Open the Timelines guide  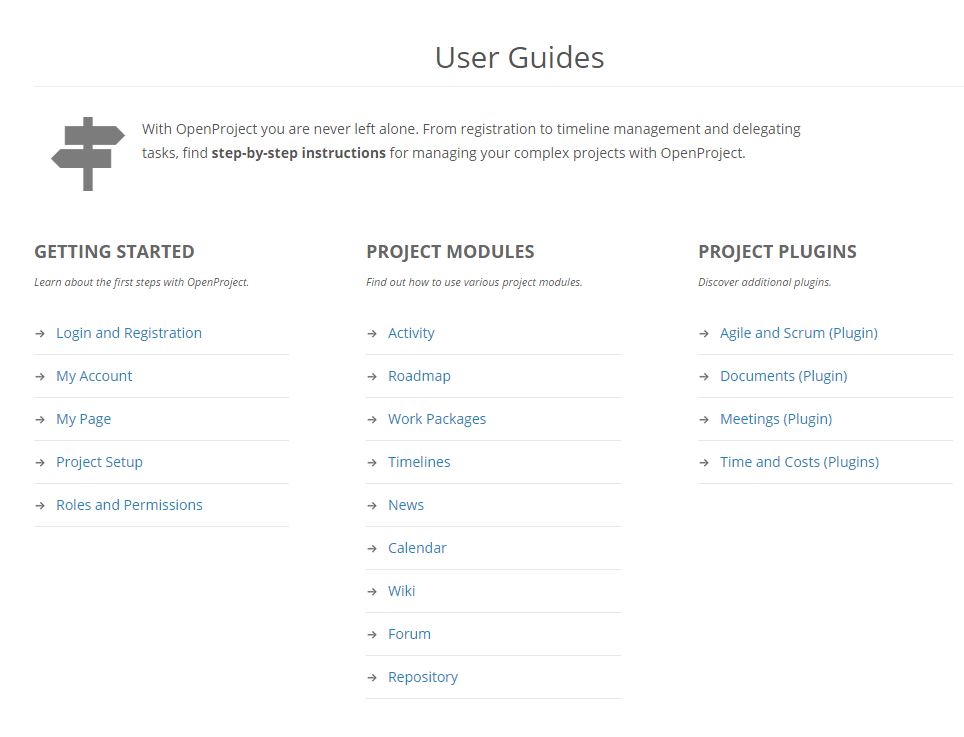(419, 461)
